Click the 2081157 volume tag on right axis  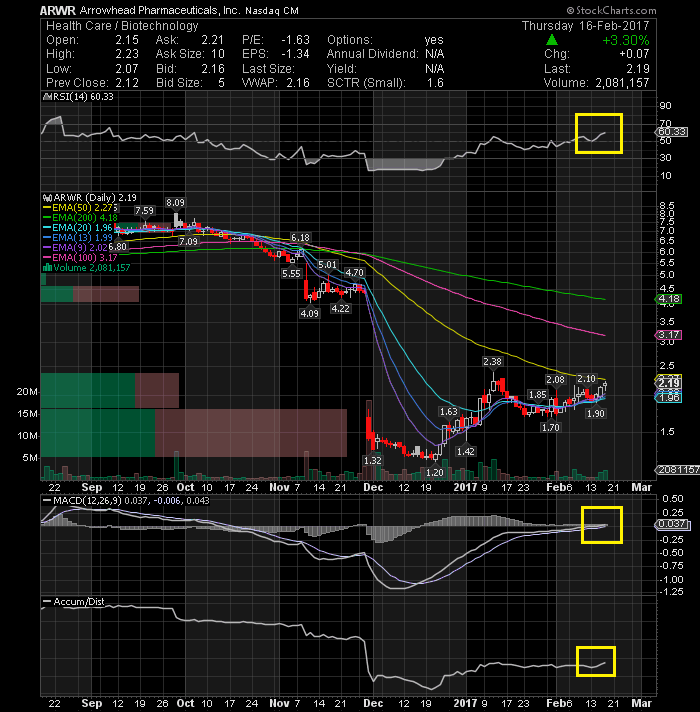677,470
